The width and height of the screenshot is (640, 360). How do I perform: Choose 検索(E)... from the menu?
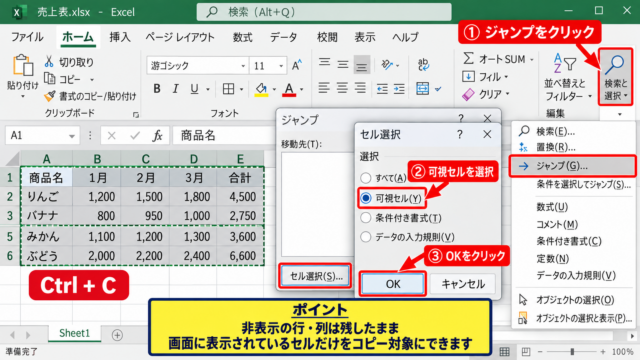pos(573,131)
